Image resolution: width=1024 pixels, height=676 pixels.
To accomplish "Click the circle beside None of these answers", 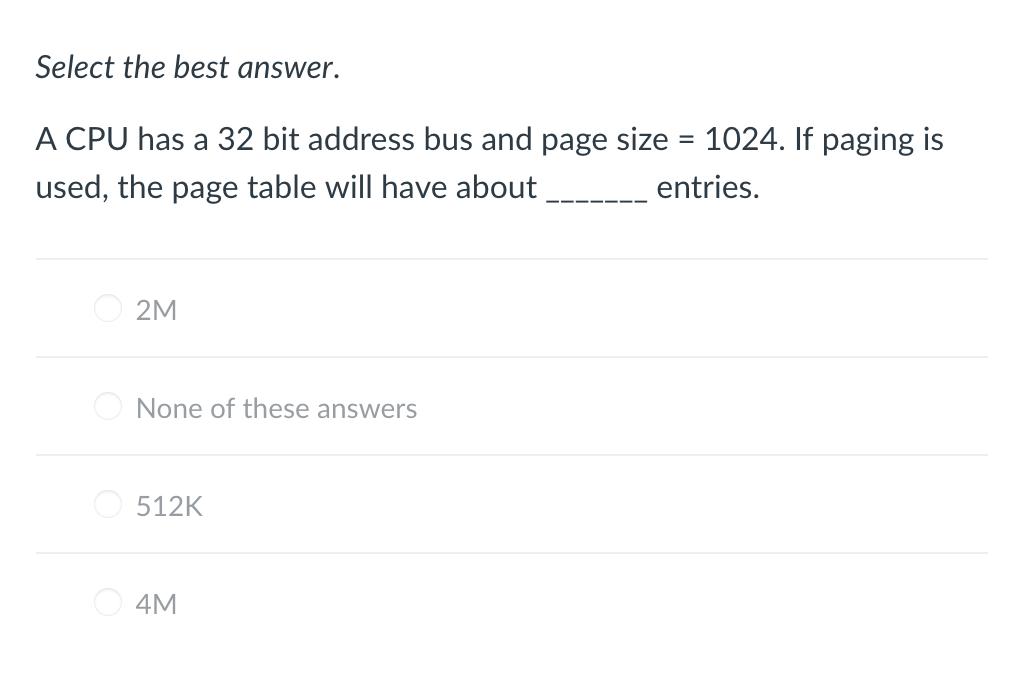I will tap(108, 406).
